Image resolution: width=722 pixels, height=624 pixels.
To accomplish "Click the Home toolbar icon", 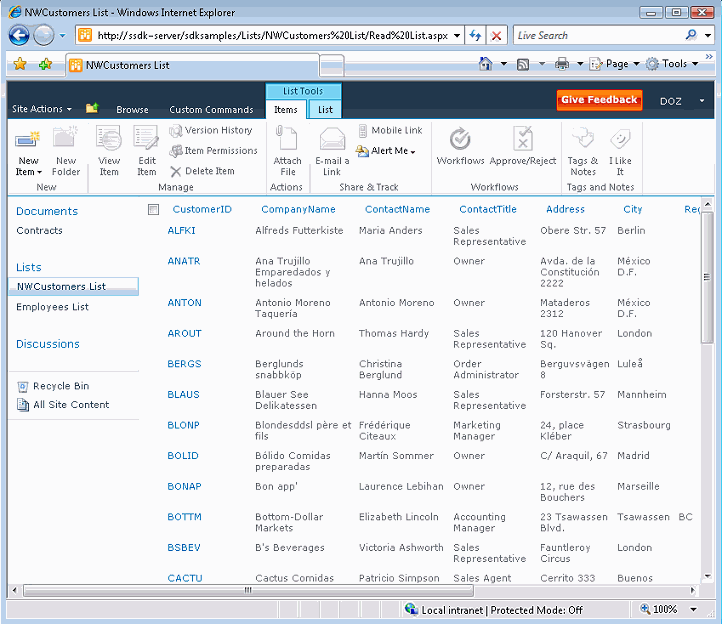I will [485, 64].
